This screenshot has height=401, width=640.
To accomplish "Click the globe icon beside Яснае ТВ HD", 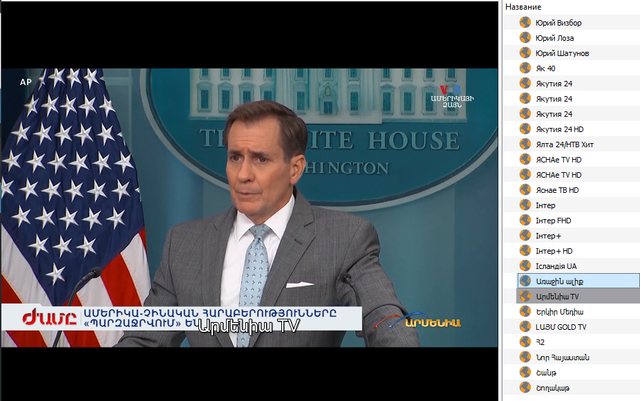I will point(525,189).
